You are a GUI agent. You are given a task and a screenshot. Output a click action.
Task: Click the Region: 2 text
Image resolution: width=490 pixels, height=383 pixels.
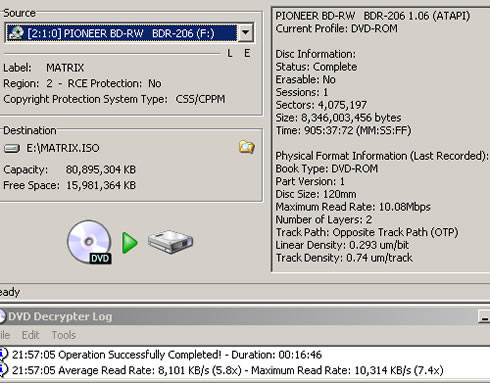(28, 83)
